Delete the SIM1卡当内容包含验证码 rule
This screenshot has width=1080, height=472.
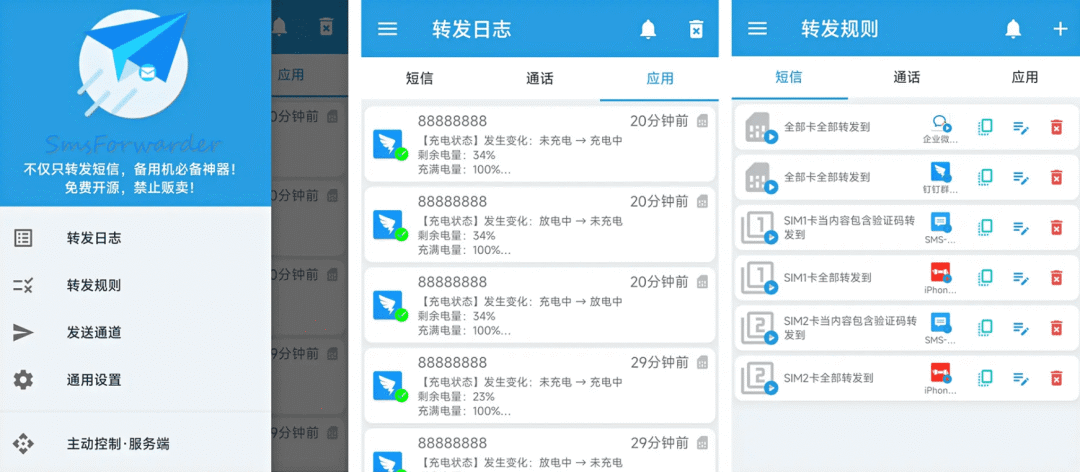click(1056, 228)
